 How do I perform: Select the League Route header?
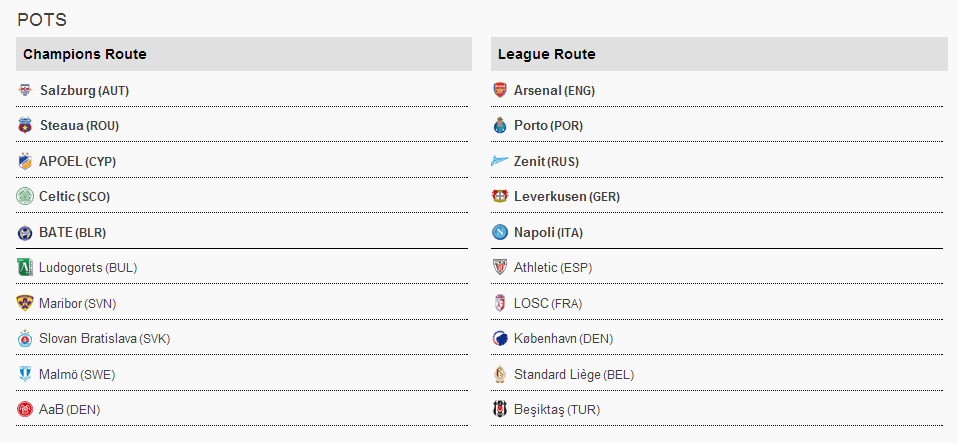pos(546,54)
